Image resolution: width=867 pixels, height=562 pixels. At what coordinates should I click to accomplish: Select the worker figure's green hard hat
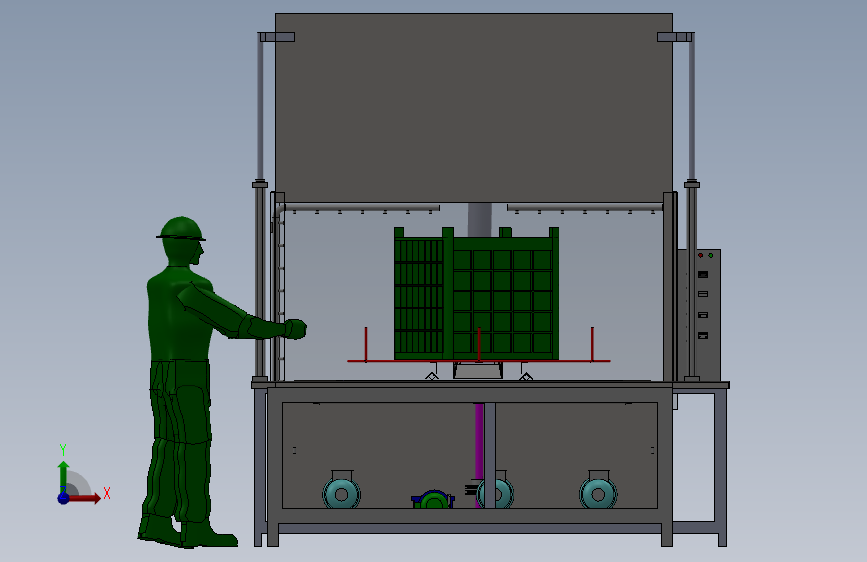181,229
